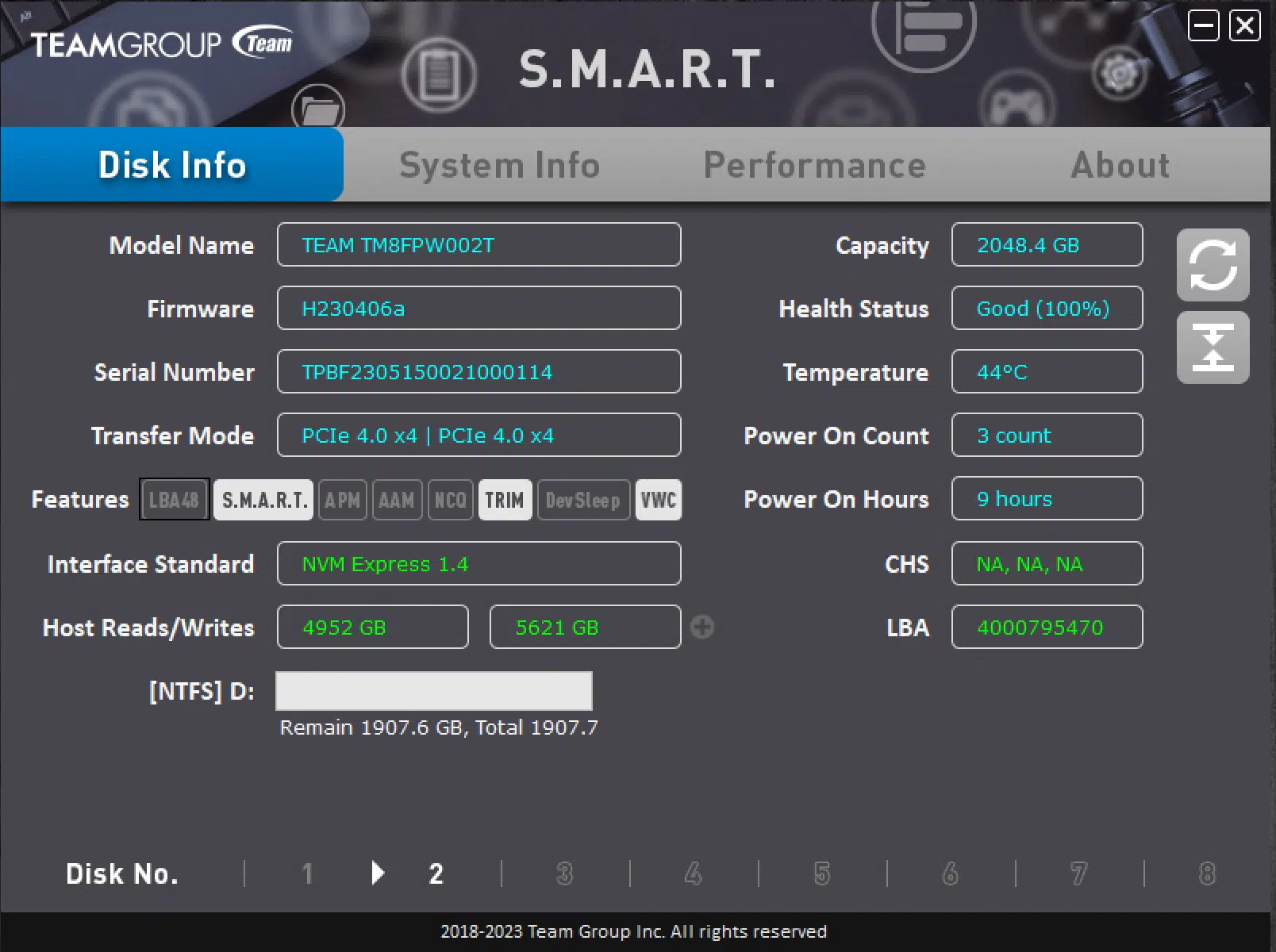Click the Temperature 44°C field
1276x952 pixels.
(1047, 371)
